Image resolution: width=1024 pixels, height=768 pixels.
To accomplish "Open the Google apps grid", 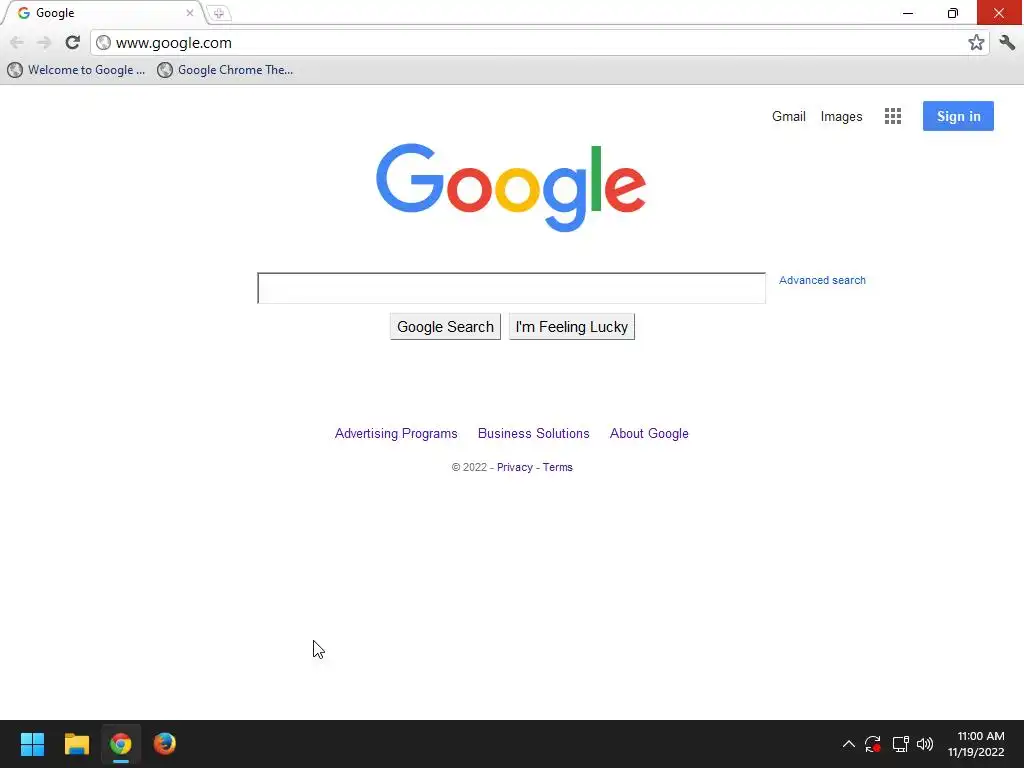I will point(893,116).
